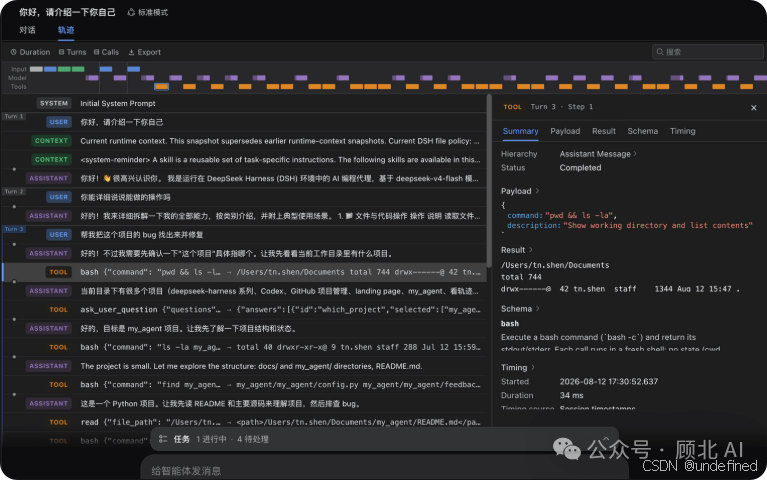The width and height of the screenshot is (767, 480).
Task: Toggle the Duration filter
Action: 30,52
